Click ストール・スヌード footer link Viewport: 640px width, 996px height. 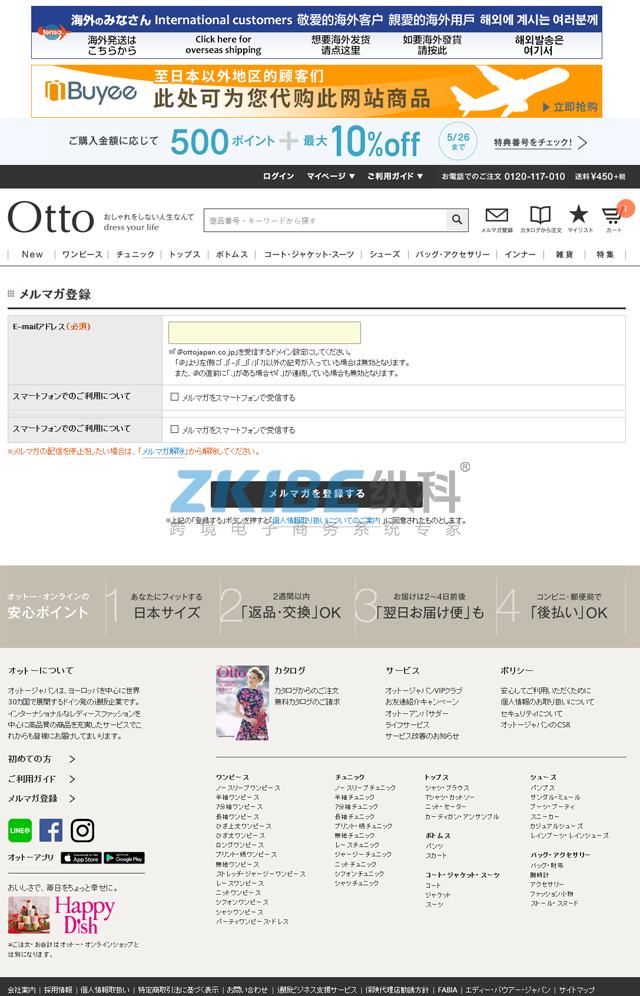click(554, 903)
